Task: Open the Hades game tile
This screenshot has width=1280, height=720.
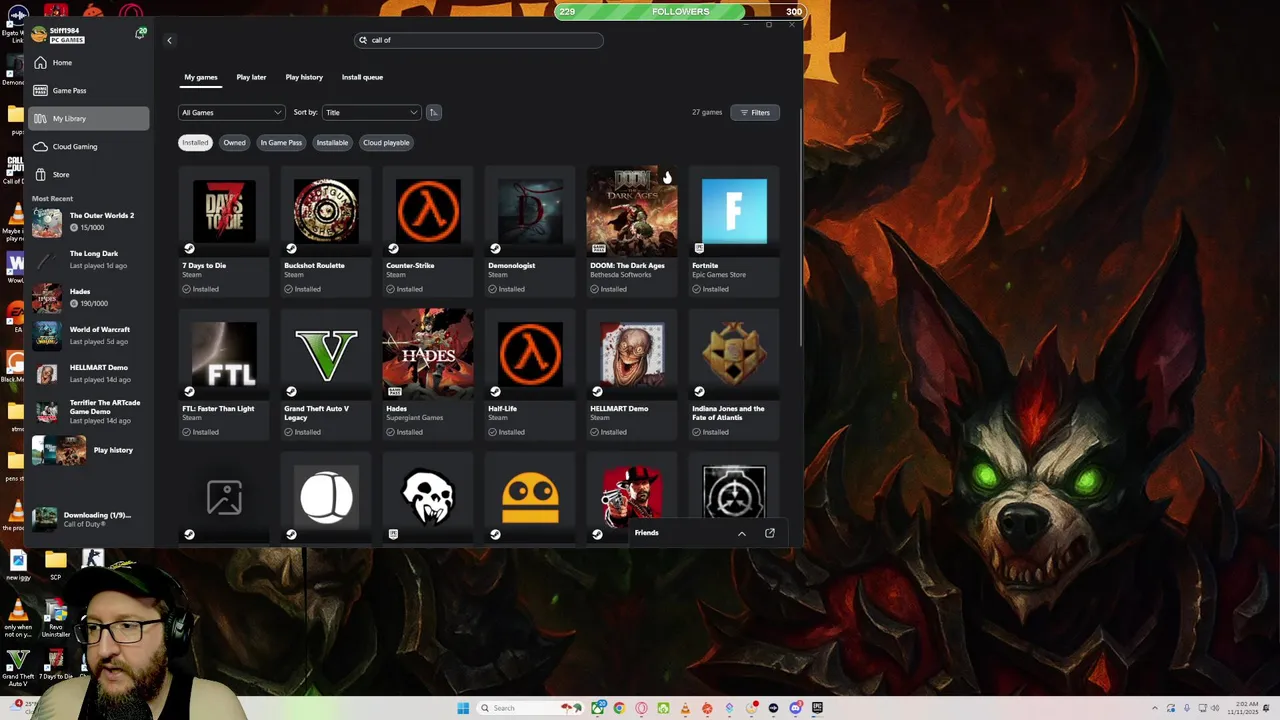Action: pos(428,374)
